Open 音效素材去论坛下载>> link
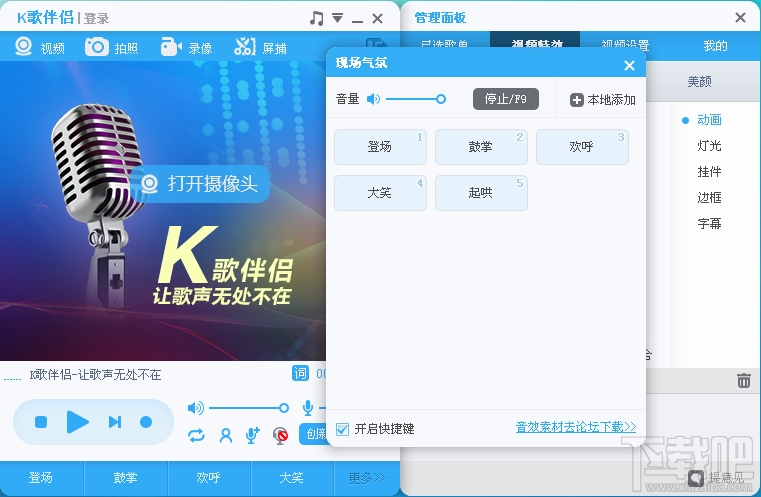Image resolution: width=761 pixels, height=497 pixels. click(x=576, y=427)
